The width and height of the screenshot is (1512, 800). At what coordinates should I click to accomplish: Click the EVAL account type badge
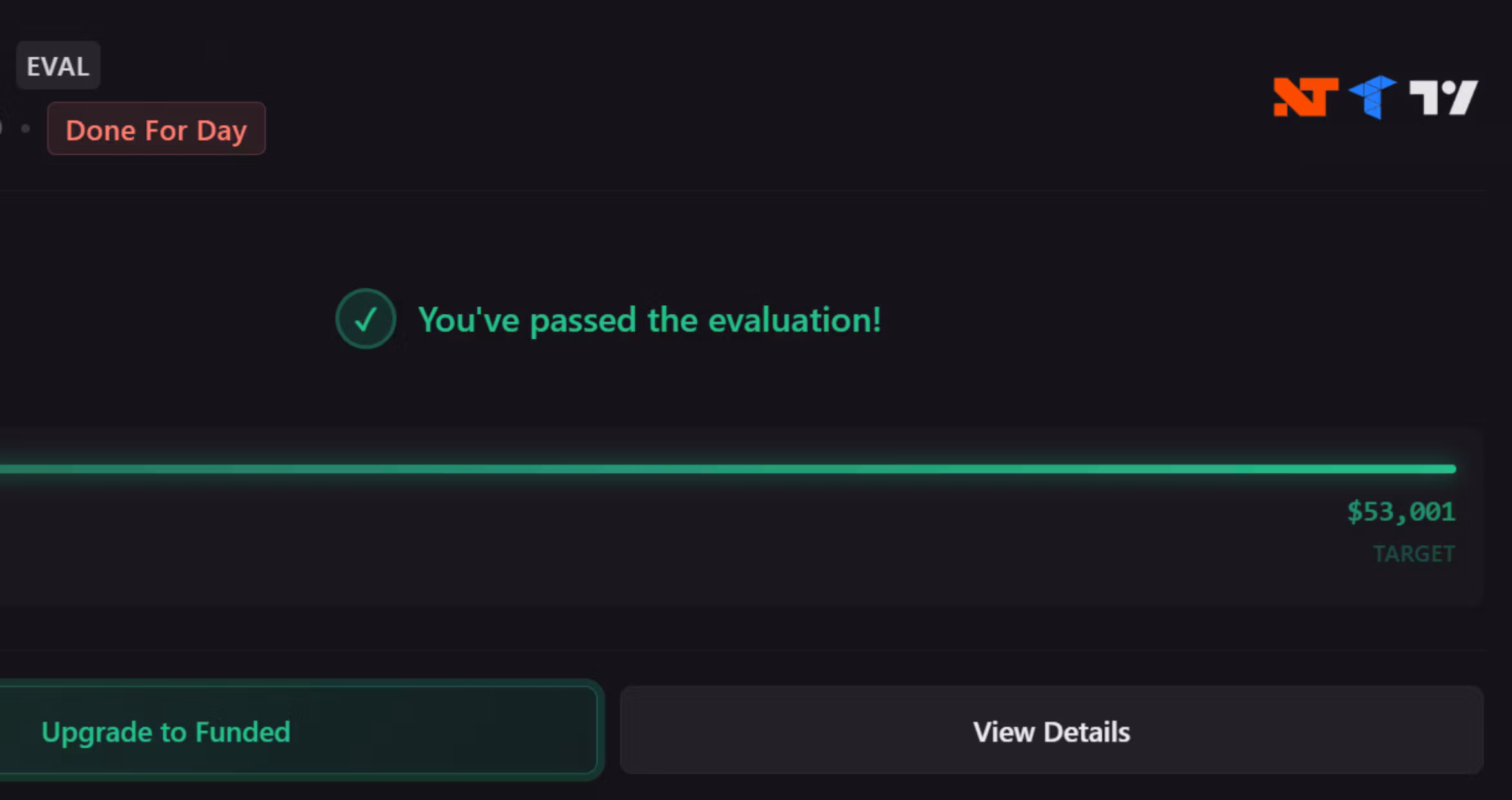click(x=58, y=66)
